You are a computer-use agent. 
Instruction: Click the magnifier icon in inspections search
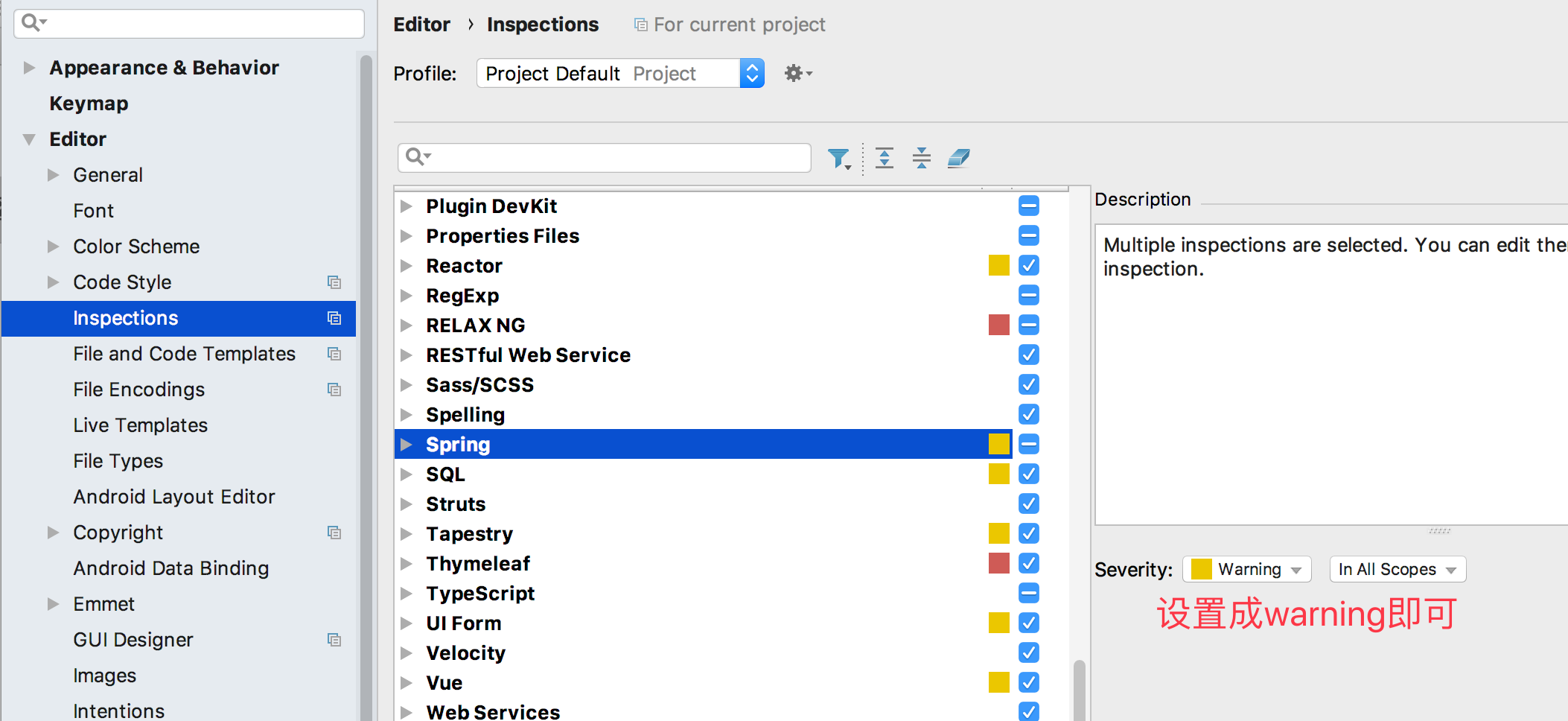(x=418, y=157)
